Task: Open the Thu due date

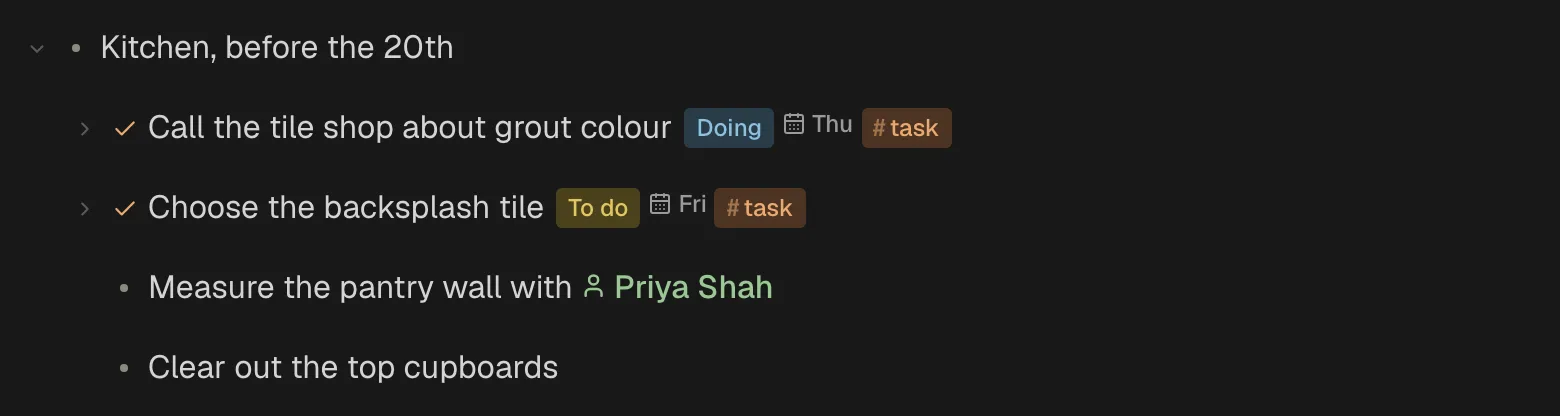Action: click(832, 124)
